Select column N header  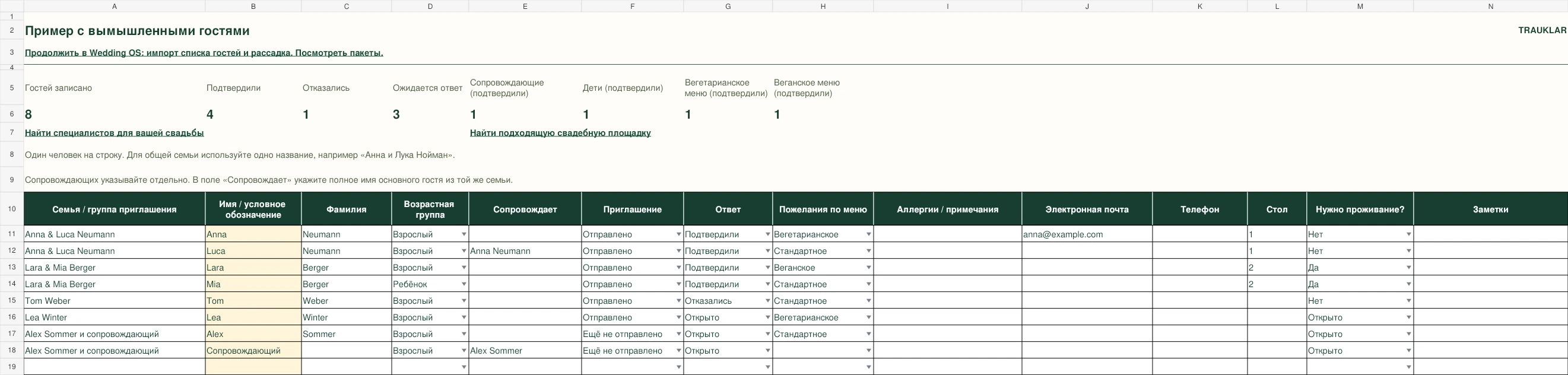point(1491,6)
